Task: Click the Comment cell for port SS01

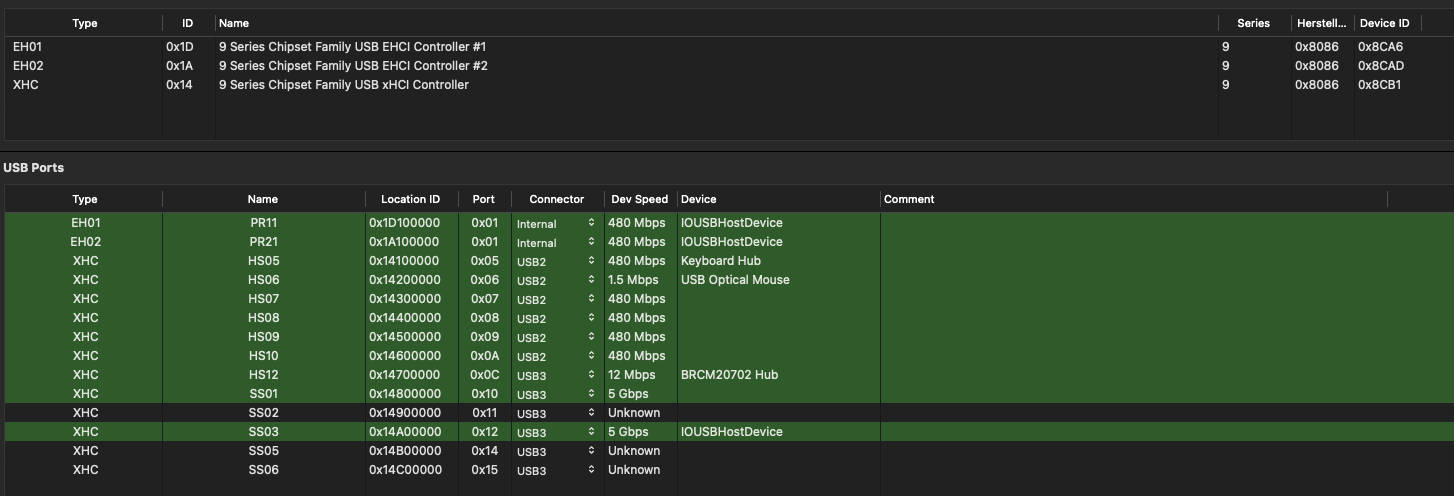Action: (1133, 394)
